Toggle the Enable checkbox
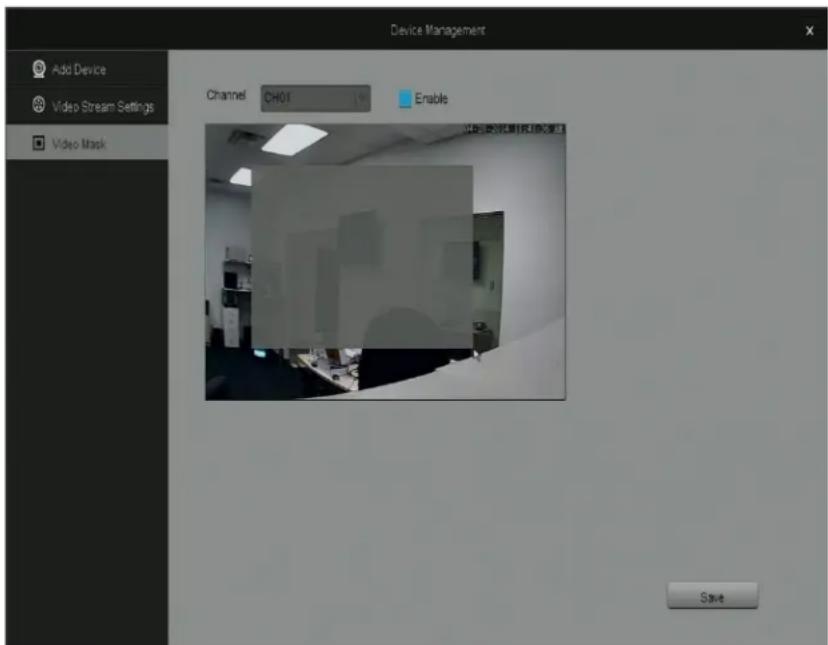Image resolution: width=828 pixels, height=645 pixels. (x=405, y=99)
